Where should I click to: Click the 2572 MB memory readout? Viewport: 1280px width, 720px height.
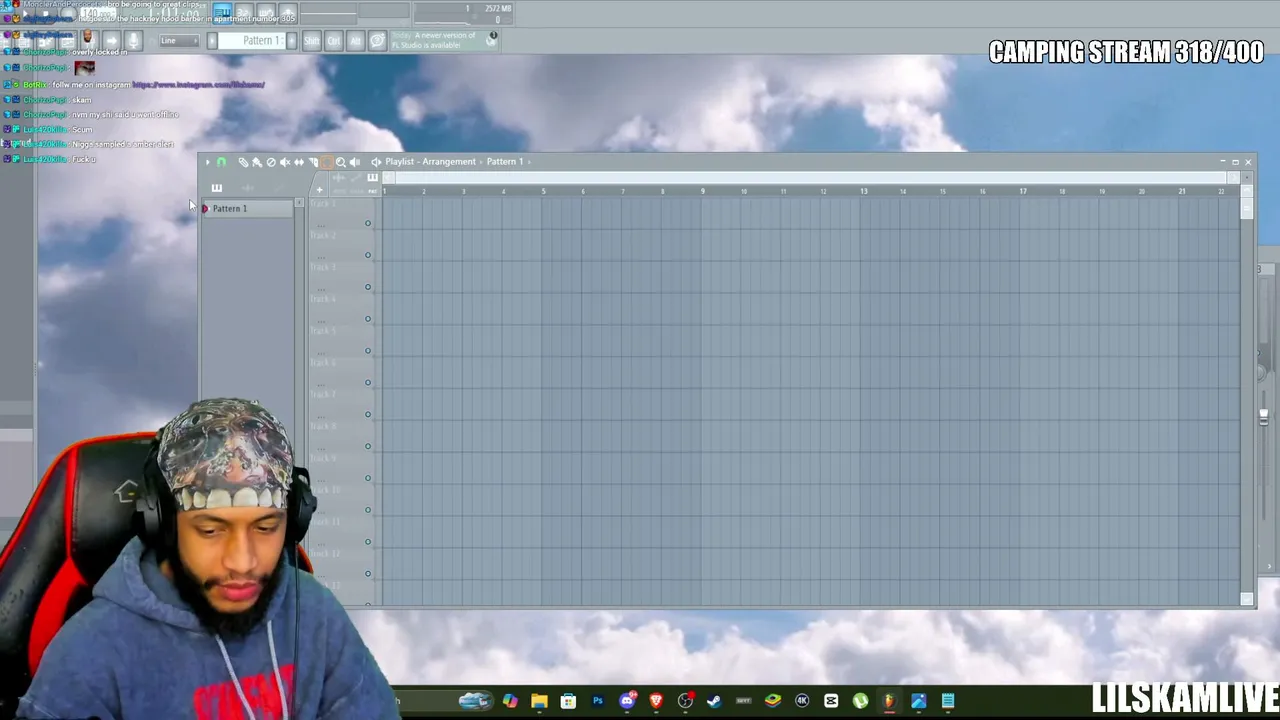[498, 9]
